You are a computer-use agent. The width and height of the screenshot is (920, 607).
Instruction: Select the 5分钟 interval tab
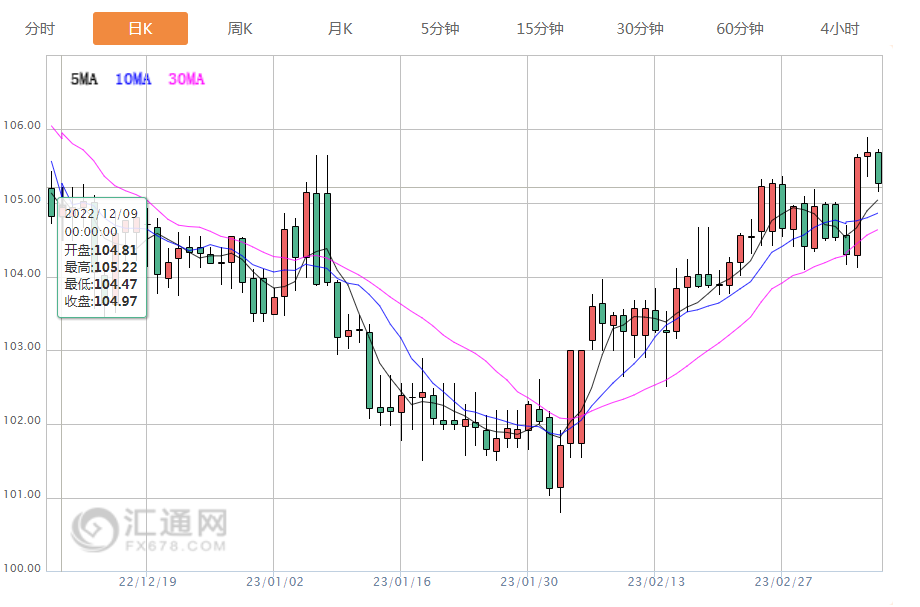pos(440,29)
